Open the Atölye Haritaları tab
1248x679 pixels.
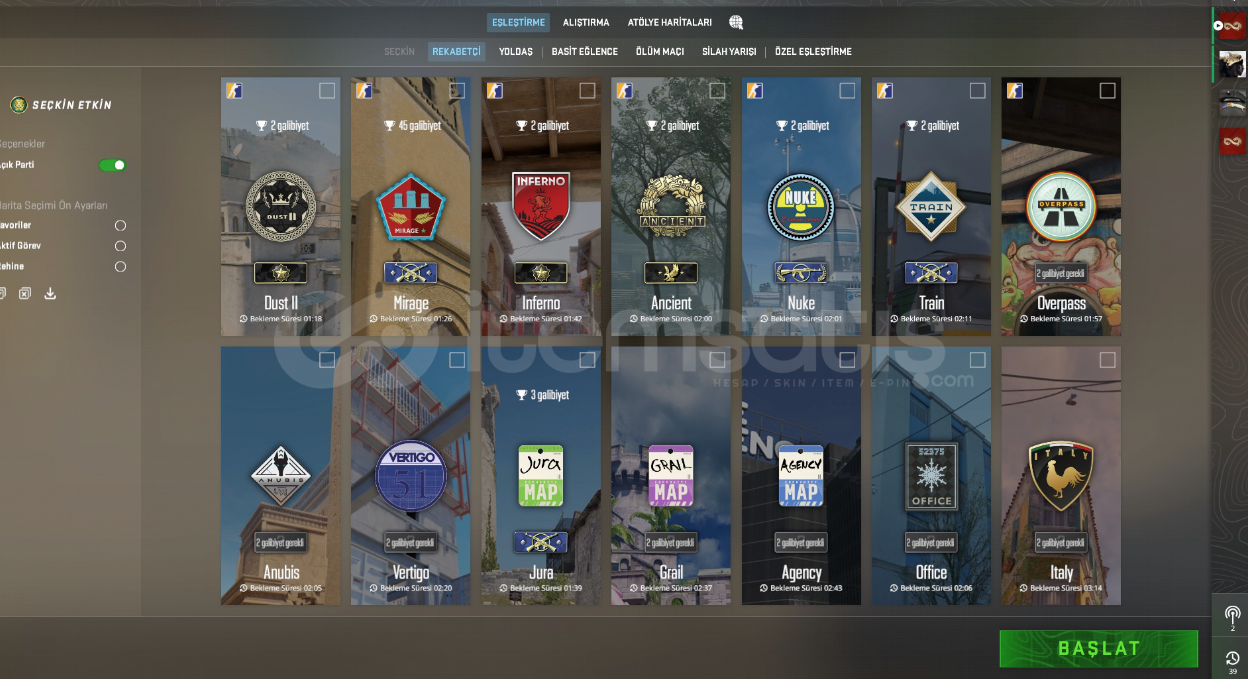click(x=670, y=22)
